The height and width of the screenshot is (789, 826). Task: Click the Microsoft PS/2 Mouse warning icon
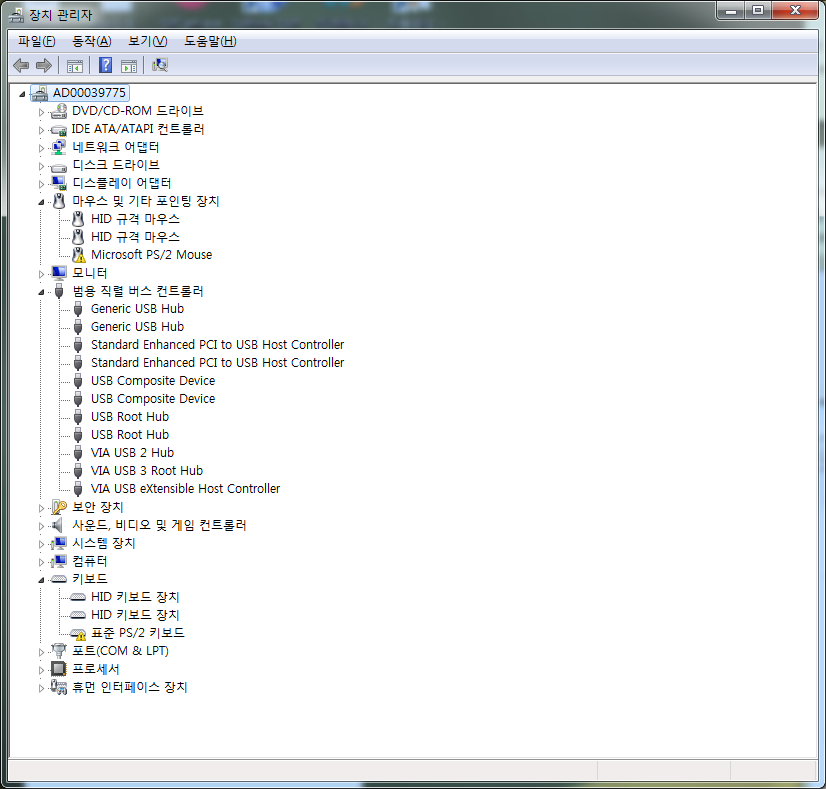click(78, 255)
